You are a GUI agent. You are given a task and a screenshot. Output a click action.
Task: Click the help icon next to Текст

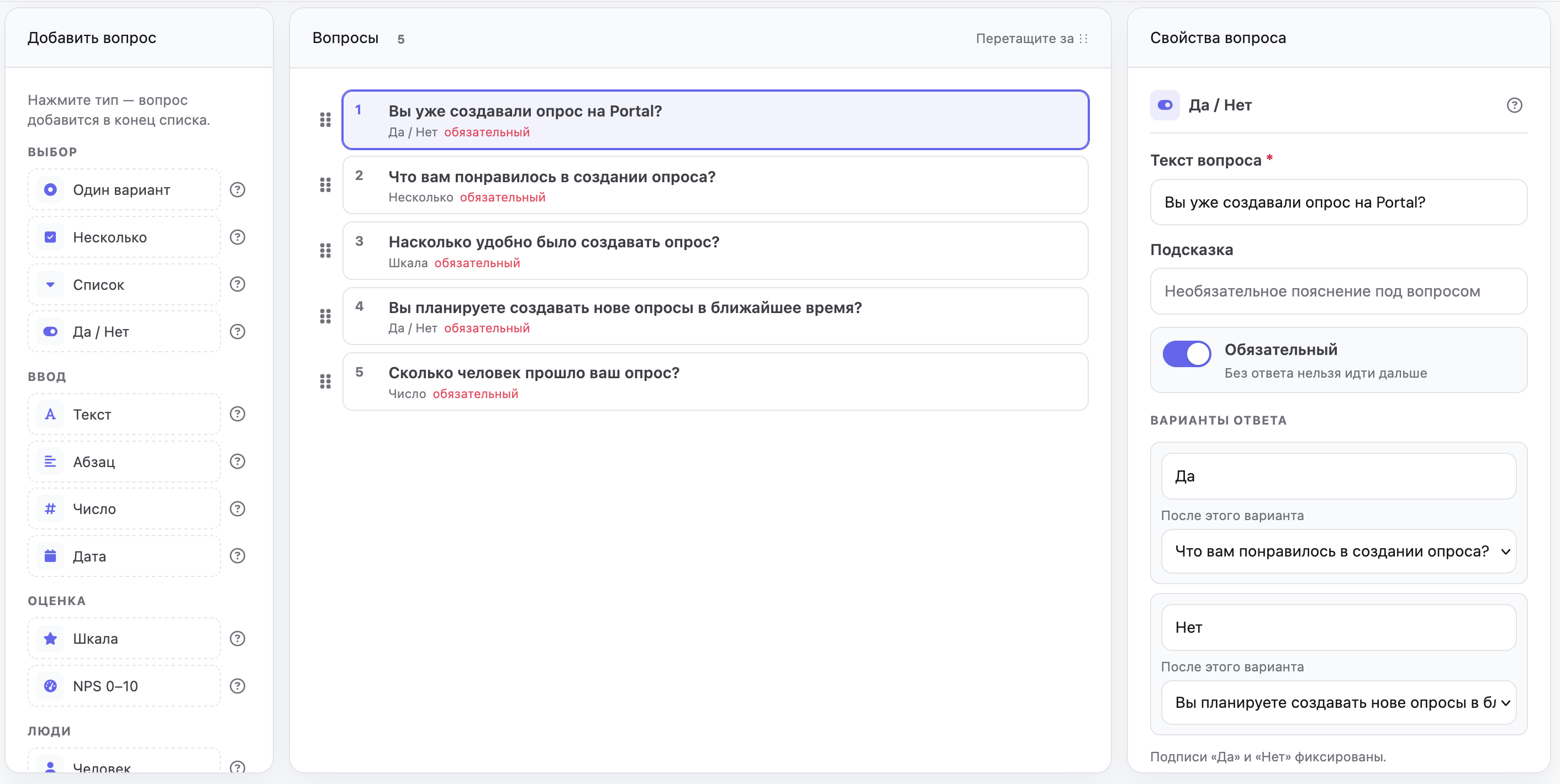[238, 414]
